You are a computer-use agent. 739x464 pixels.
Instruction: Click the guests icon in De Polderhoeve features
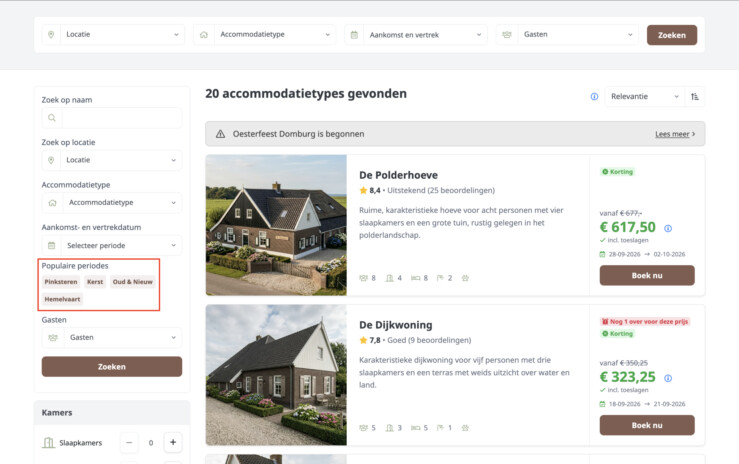[363, 278]
